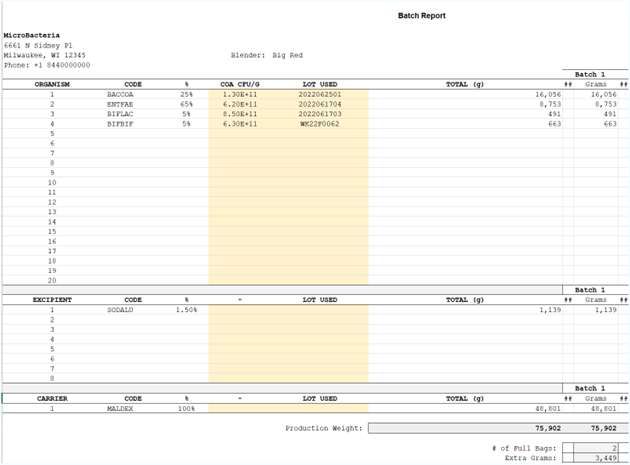Click total 8,753 for organism 2
The image size is (630, 465).
(550, 104)
